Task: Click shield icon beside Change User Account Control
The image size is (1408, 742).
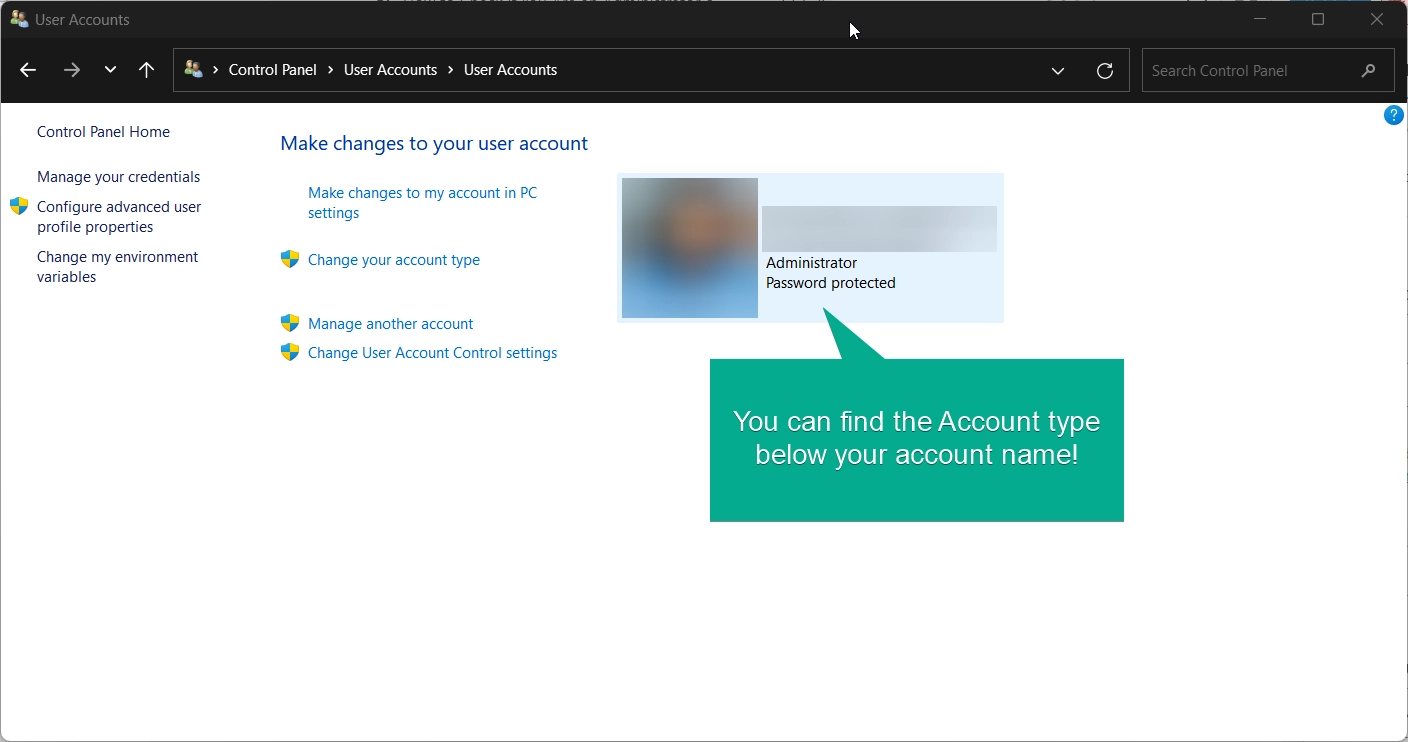Action: pyautogui.click(x=290, y=352)
